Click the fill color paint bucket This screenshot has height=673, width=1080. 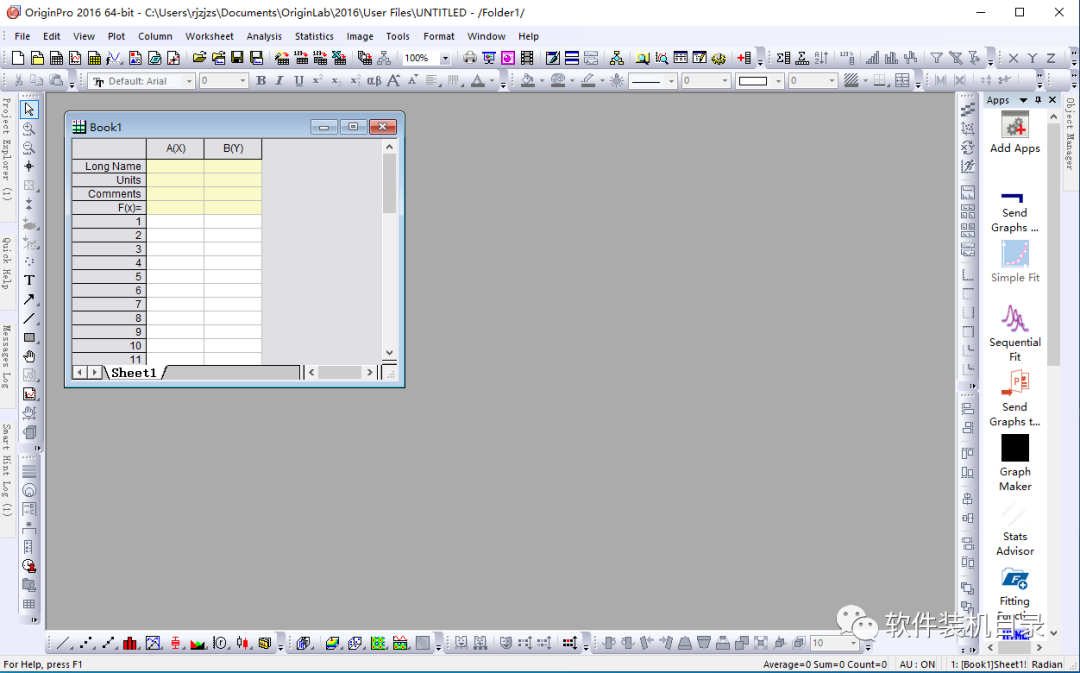[x=528, y=81]
